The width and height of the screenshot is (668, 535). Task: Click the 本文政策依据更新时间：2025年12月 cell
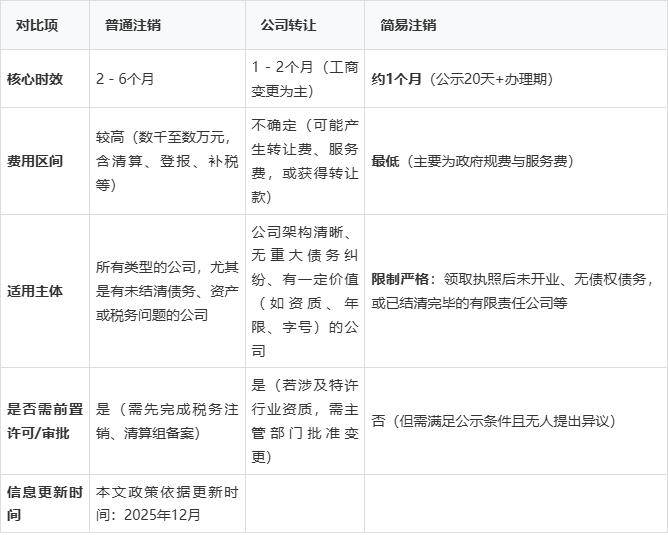coord(167,503)
